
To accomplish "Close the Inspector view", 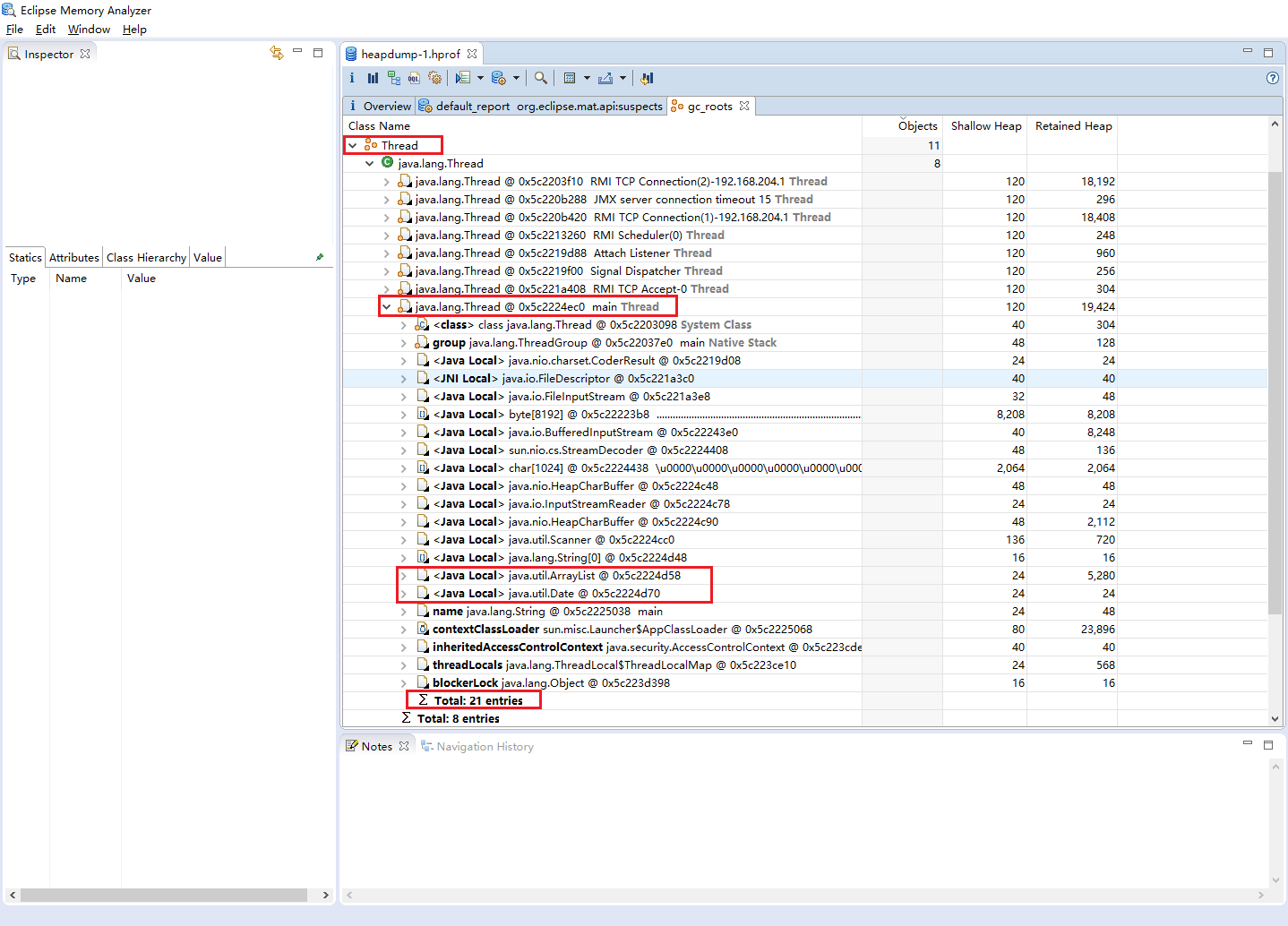I will 85,54.
